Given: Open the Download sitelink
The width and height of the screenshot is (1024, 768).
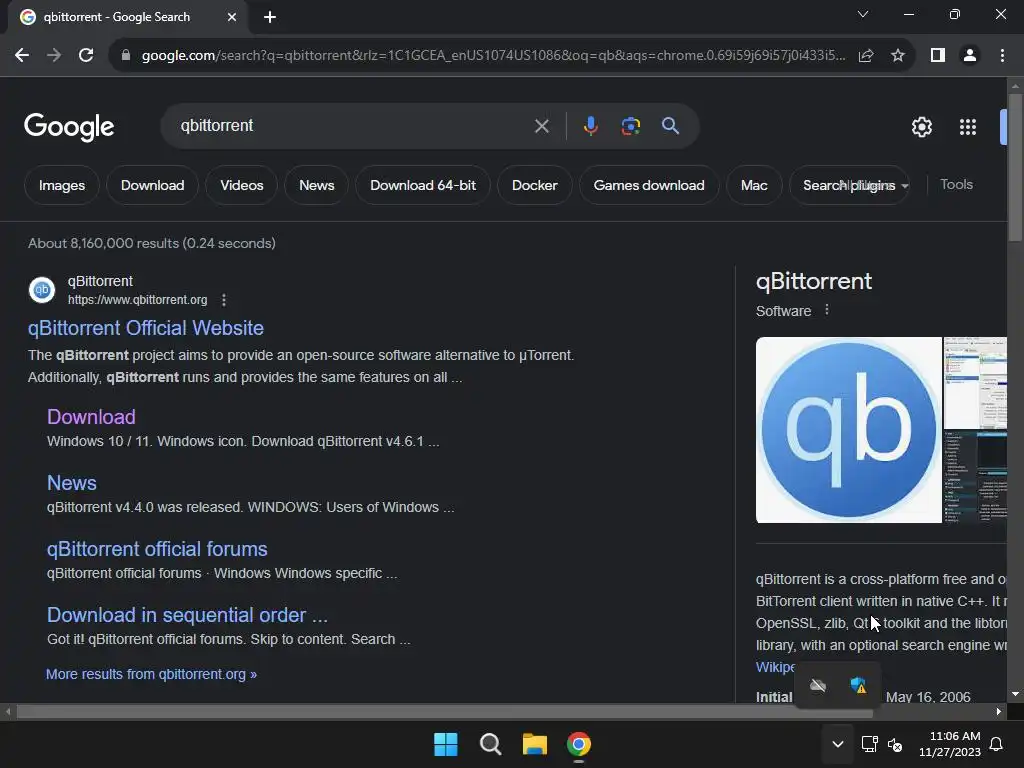Looking at the screenshot, I should pyautogui.click(x=91, y=417).
